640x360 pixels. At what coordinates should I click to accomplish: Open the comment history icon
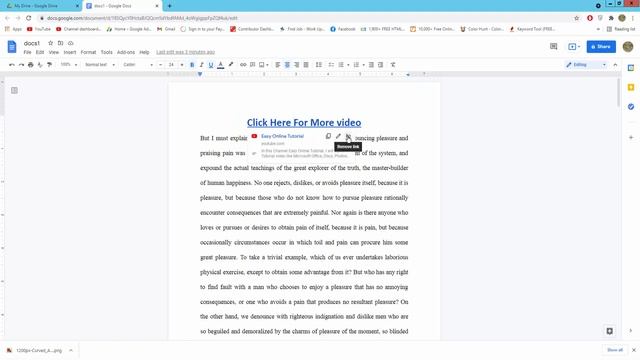tap(553, 47)
